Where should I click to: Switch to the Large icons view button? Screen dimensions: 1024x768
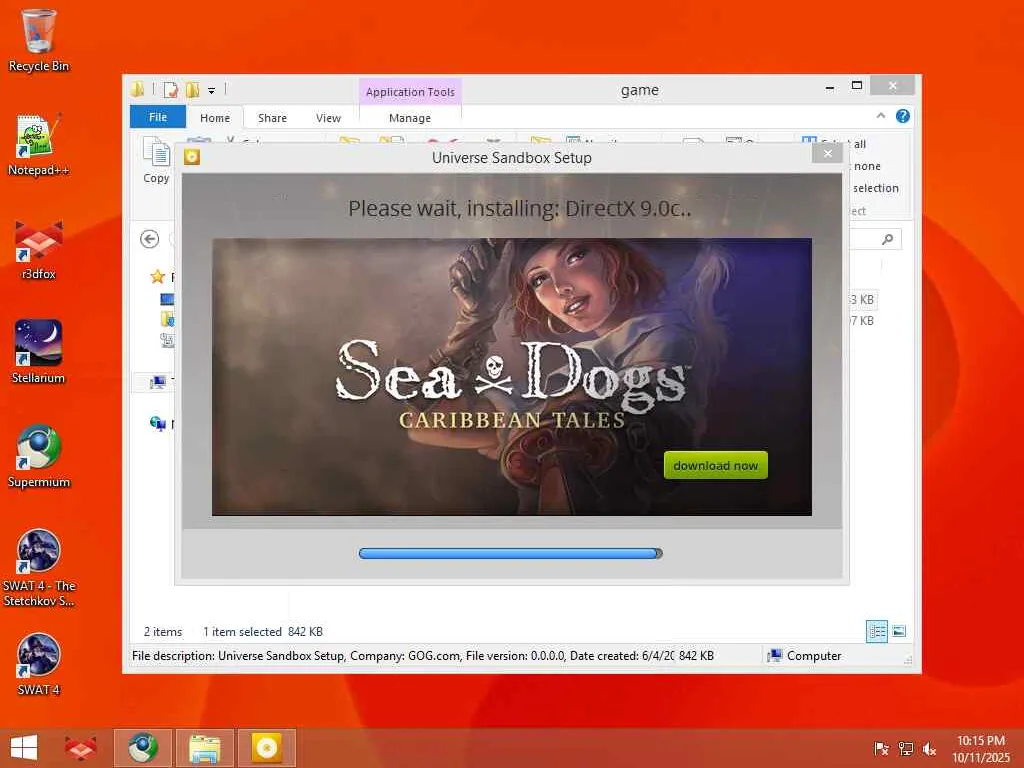899,631
